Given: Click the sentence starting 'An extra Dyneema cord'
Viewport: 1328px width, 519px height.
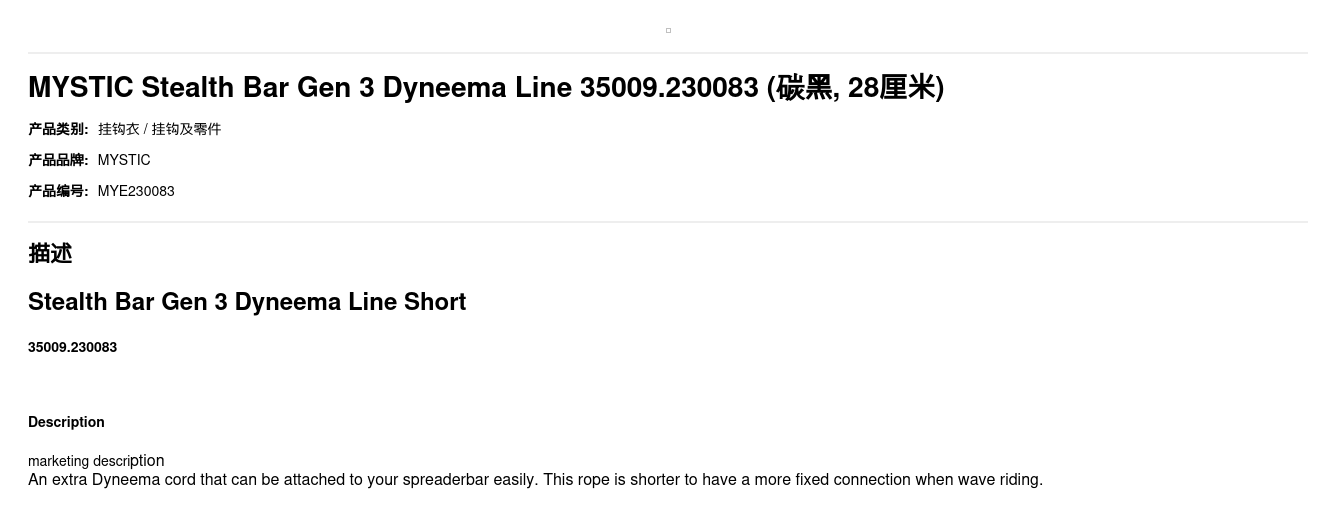Looking at the screenshot, I should coord(283,480).
